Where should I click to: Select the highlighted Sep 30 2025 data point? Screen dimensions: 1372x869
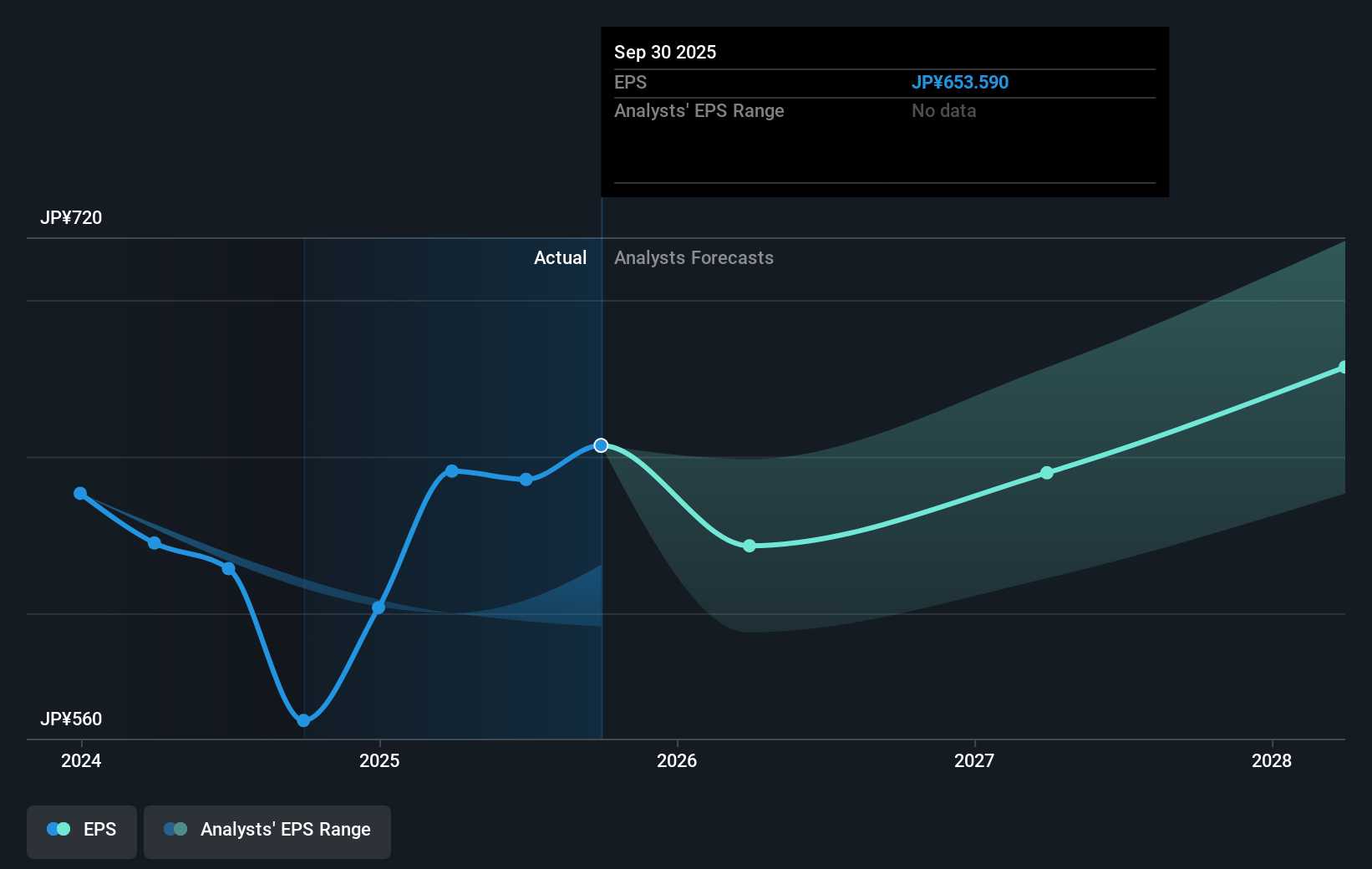click(x=601, y=445)
